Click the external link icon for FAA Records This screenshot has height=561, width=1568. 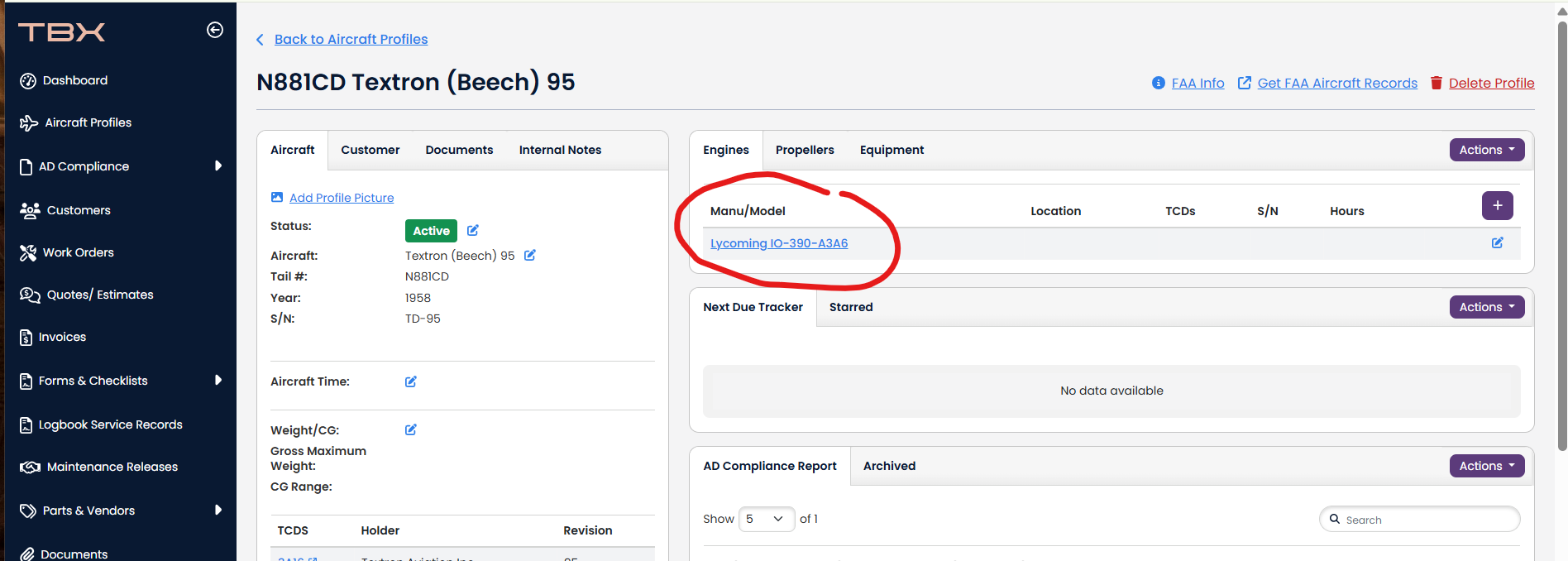pos(1245,83)
